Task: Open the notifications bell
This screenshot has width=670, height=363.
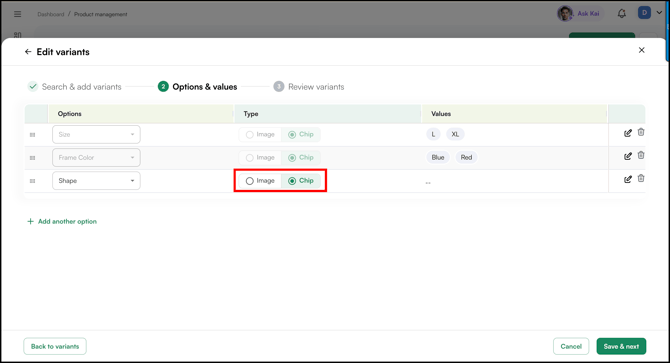Action: click(622, 14)
